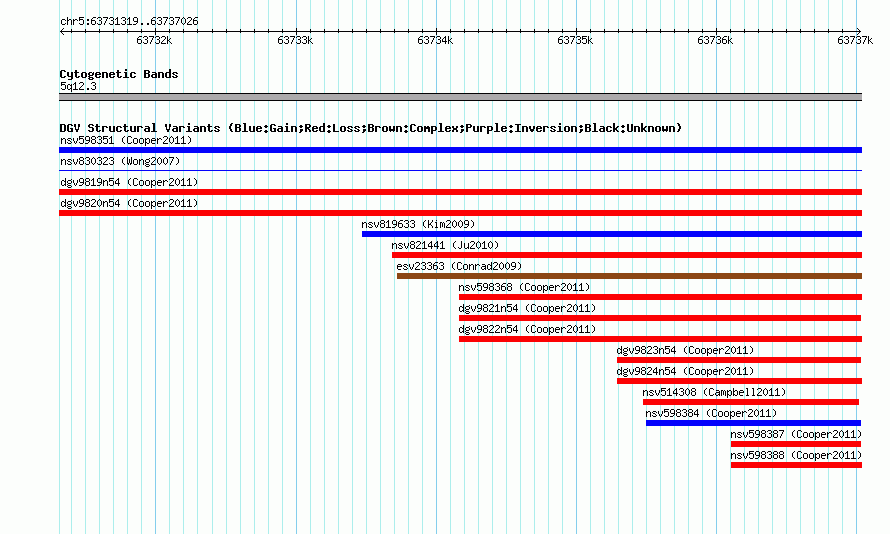Click the nsv830323 (Wong2007) label
Viewport: 890px width, 534px height.
coord(120,161)
